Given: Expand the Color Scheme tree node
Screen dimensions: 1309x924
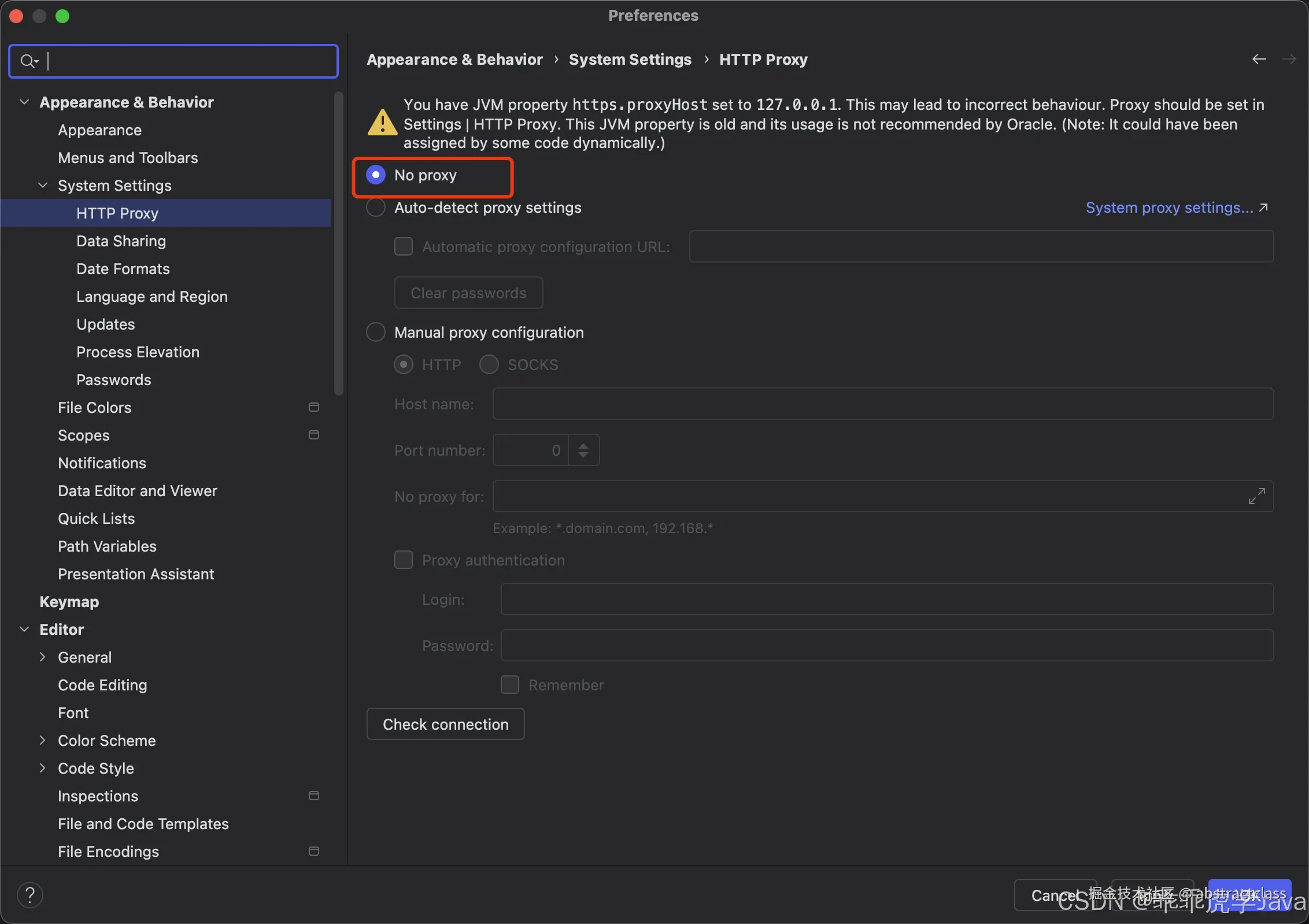Looking at the screenshot, I should [43, 741].
